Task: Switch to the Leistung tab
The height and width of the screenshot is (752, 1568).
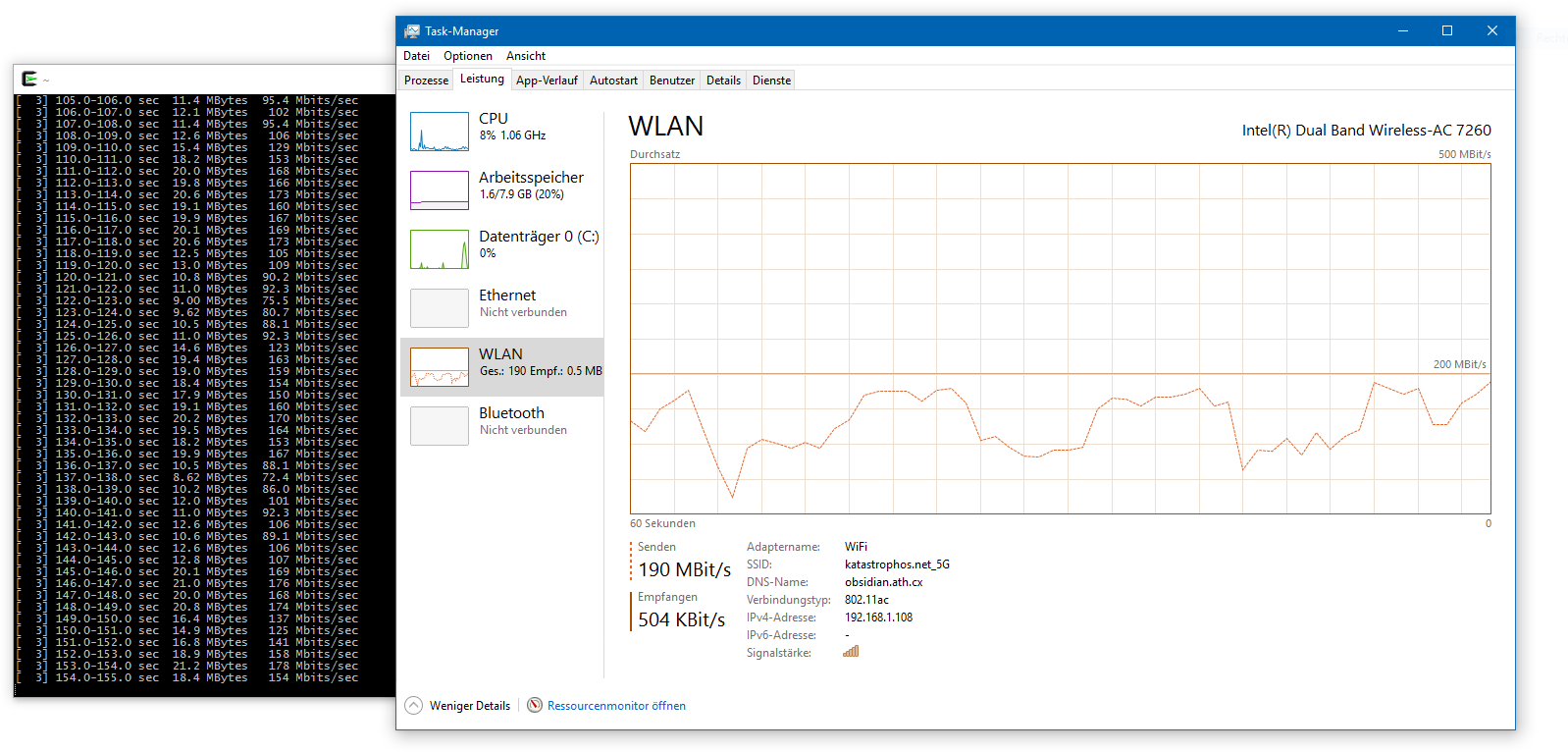Action: point(482,79)
